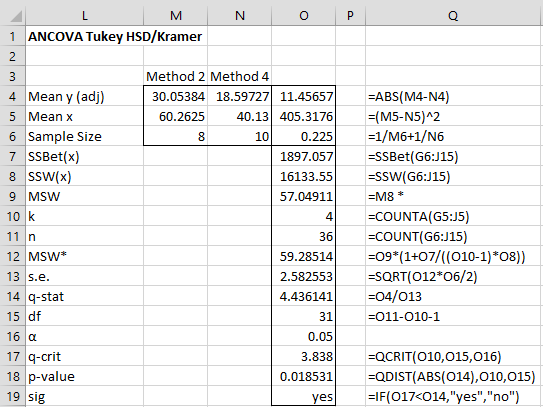This screenshot has height=407, width=543.
Task: Select cell with value 11.45657
Action: [303, 96]
